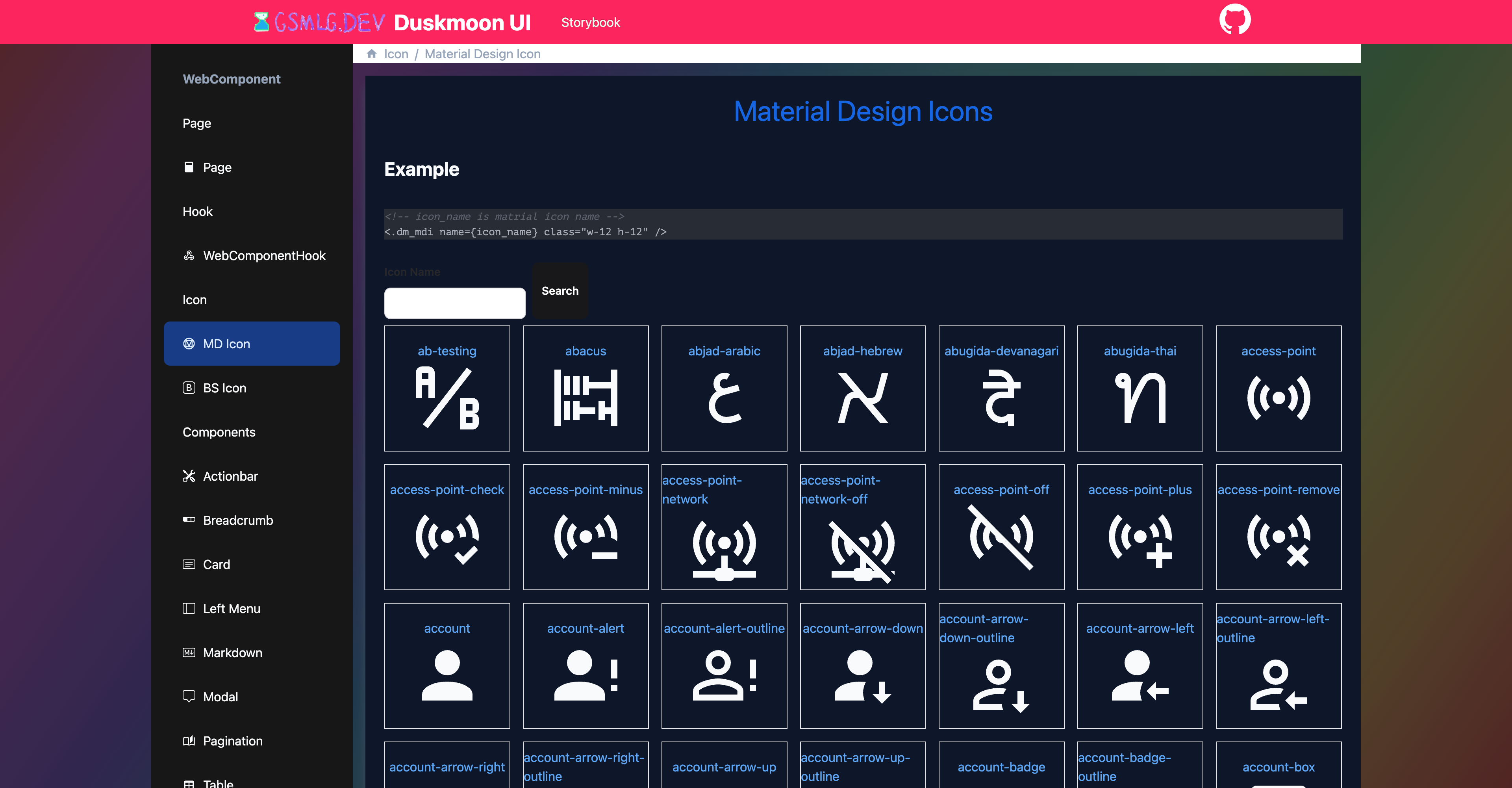Open the Card component page
The image size is (1512, 788).
pos(252,564)
